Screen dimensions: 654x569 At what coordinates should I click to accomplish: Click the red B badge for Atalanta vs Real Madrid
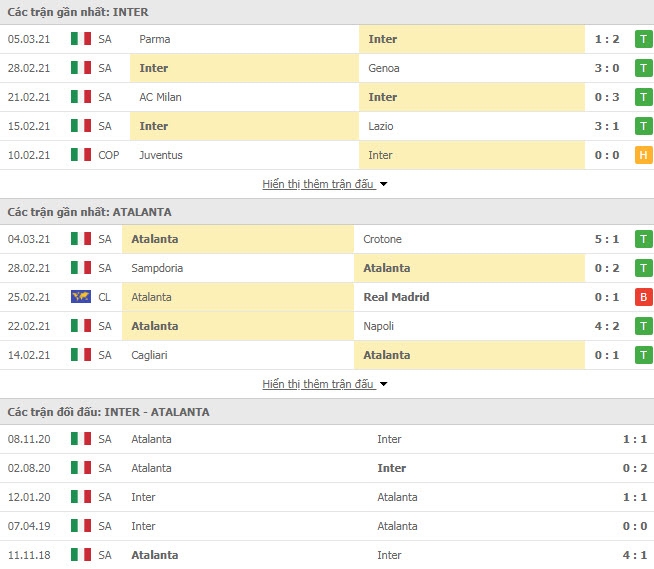point(644,297)
